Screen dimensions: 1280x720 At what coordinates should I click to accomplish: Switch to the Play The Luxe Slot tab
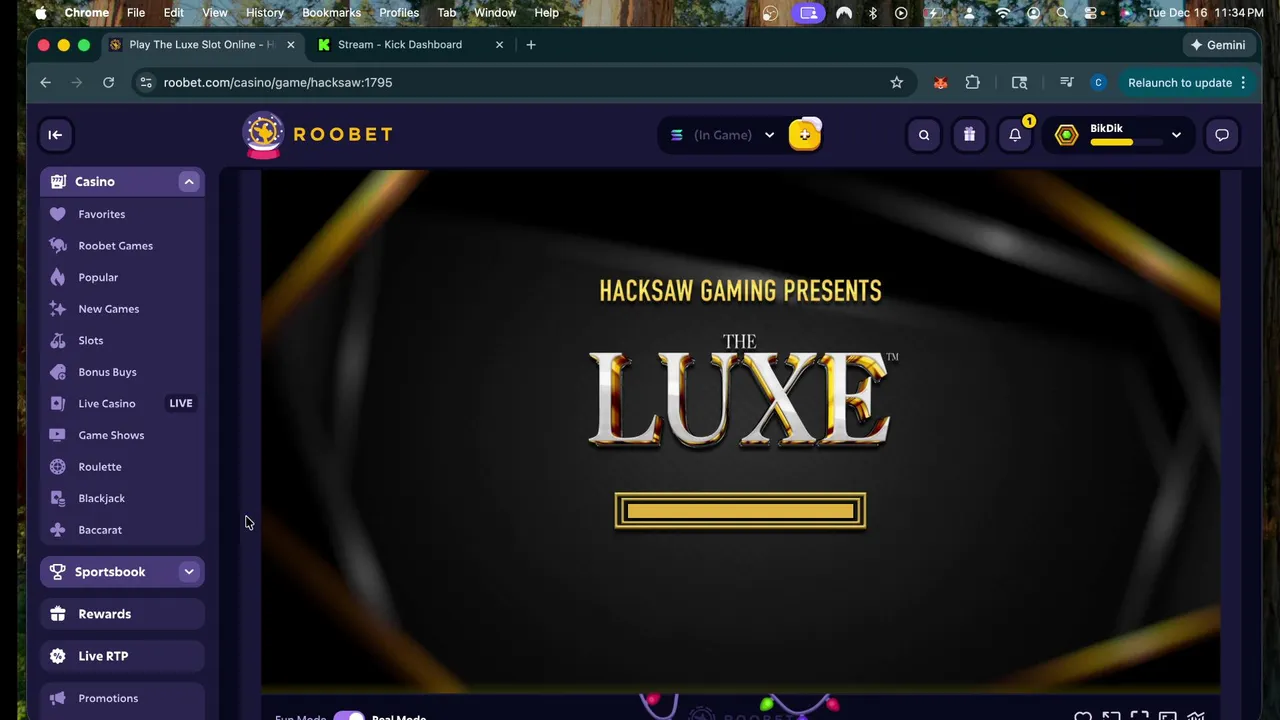pyautogui.click(x=200, y=45)
